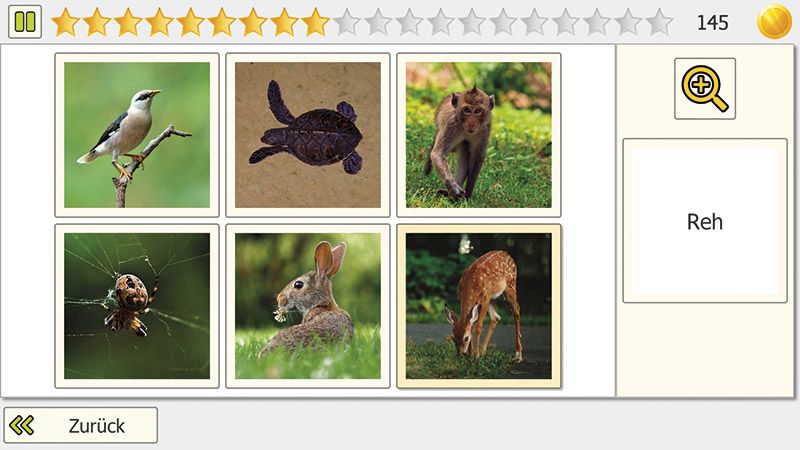Select the bird on branch picture
The width and height of the screenshot is (800, 450).
(137, 135)
